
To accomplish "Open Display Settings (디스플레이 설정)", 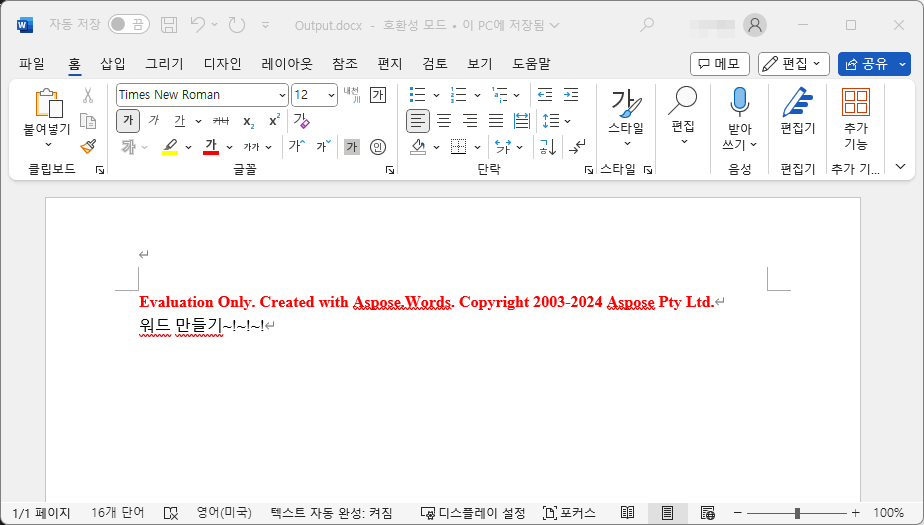I will pyautogui.click(x=473, y=513).
